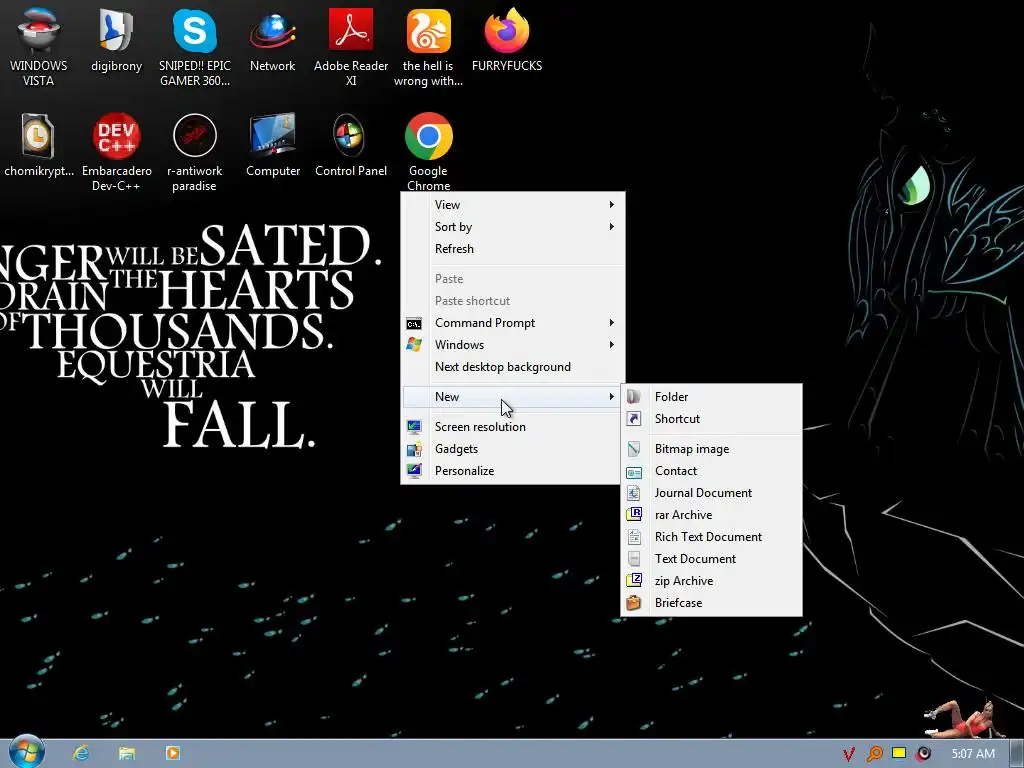Click the orange magnifier tray icon

(874, 754)
